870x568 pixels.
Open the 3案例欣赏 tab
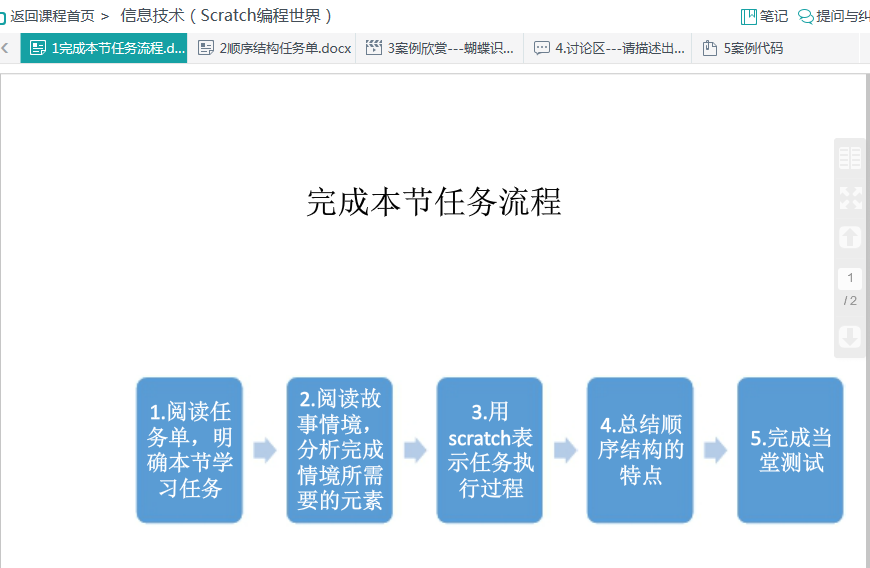[440, 48]
